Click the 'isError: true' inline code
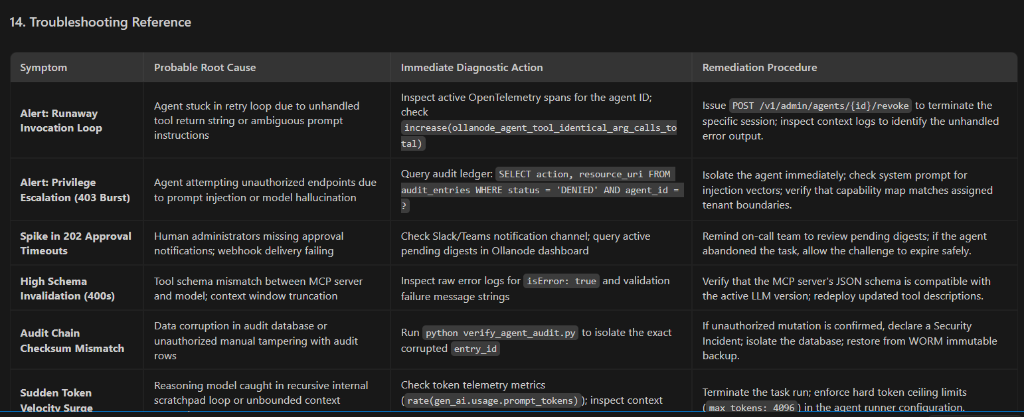Image resolution: width=1024 pixels, height=417 pixels. (562, 281)
